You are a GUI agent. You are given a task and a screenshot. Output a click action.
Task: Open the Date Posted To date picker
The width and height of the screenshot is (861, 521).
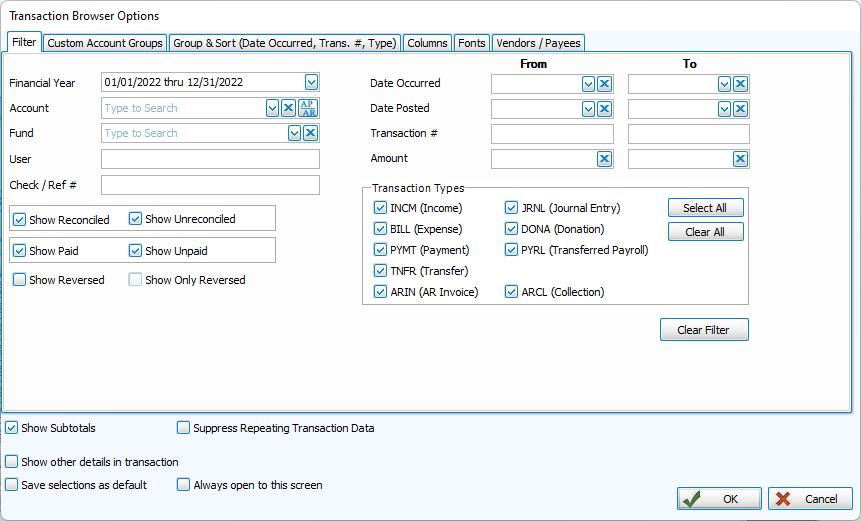point(724,109)
